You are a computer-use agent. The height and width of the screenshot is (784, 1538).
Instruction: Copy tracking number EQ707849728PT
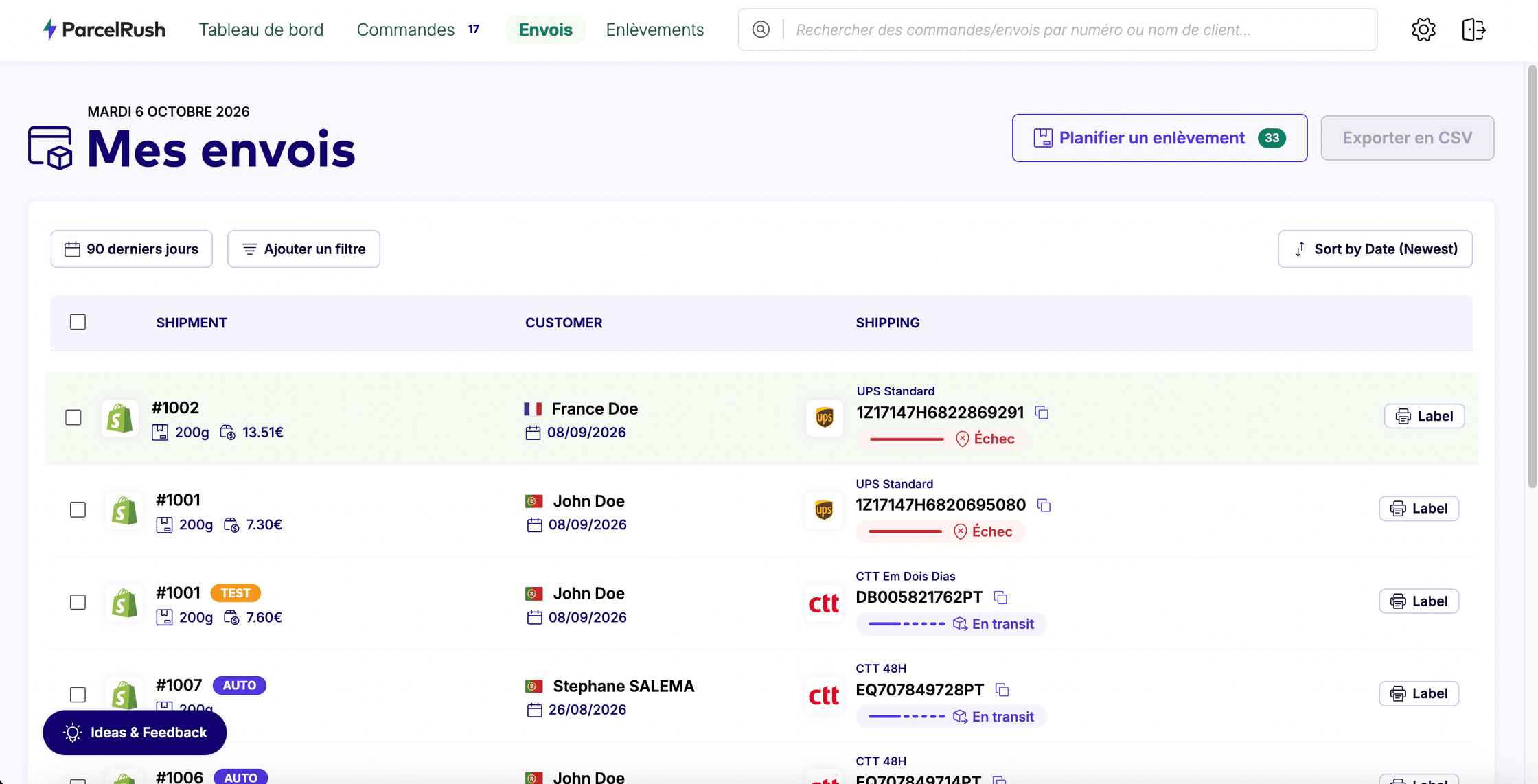[1002, 690]
